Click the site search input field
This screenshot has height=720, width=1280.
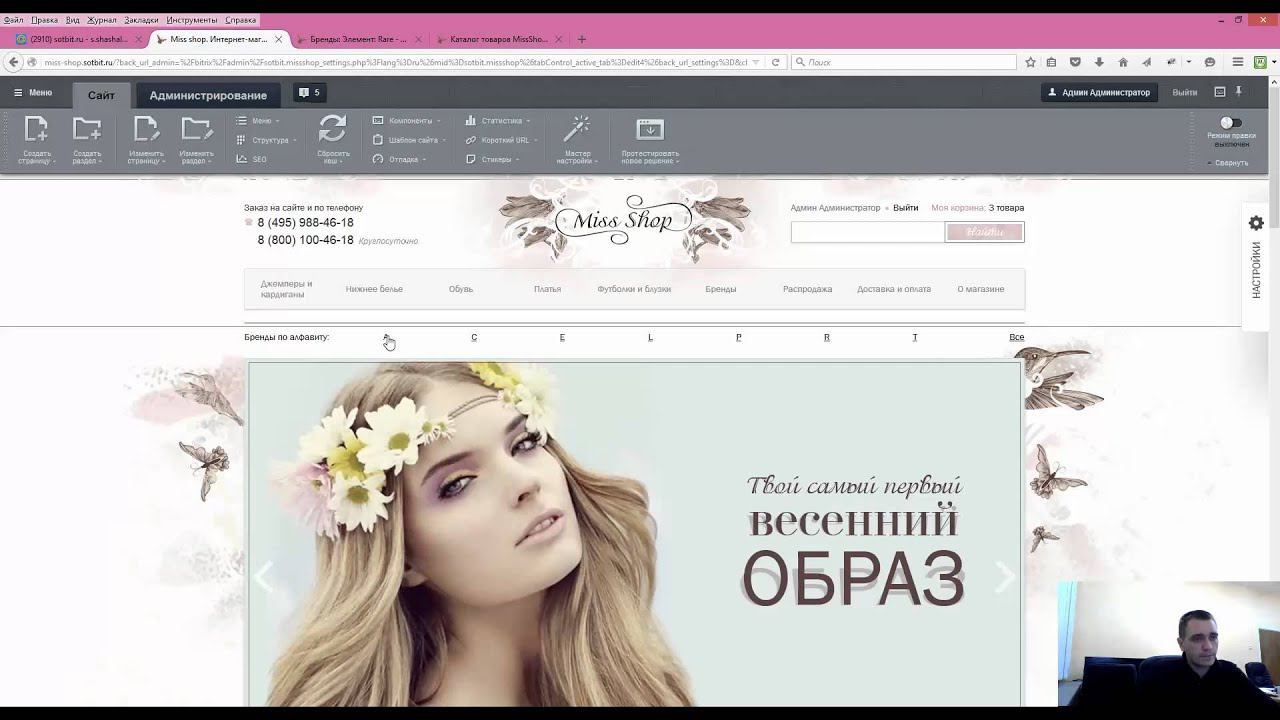tap(867, 232)
